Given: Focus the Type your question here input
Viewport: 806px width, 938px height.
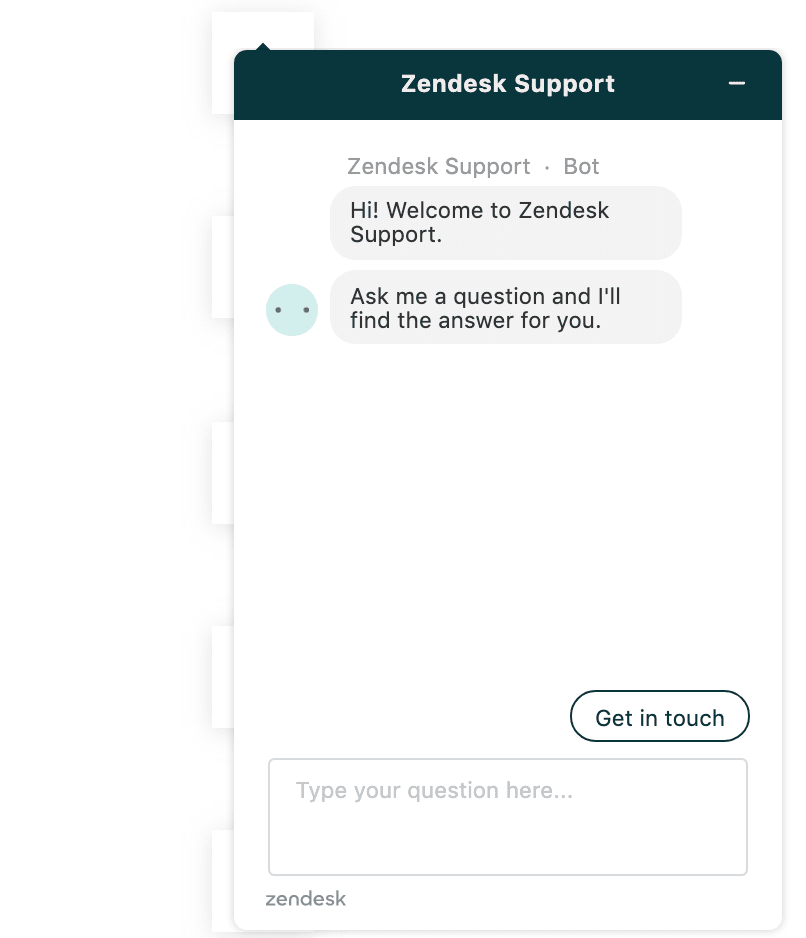Looking at the screenshot, I should (507, 816).
